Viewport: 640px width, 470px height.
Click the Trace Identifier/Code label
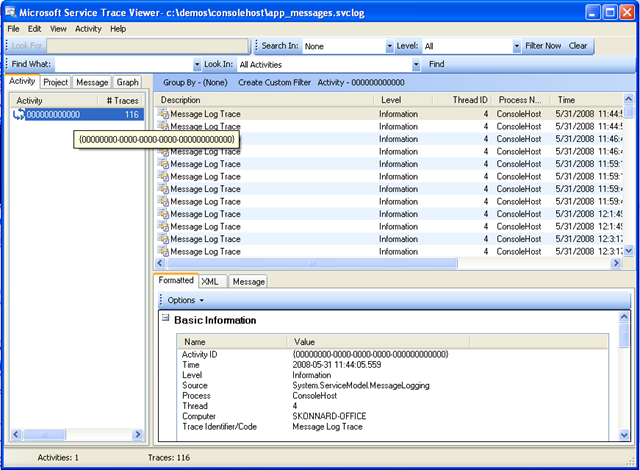(x=219, y=427)
